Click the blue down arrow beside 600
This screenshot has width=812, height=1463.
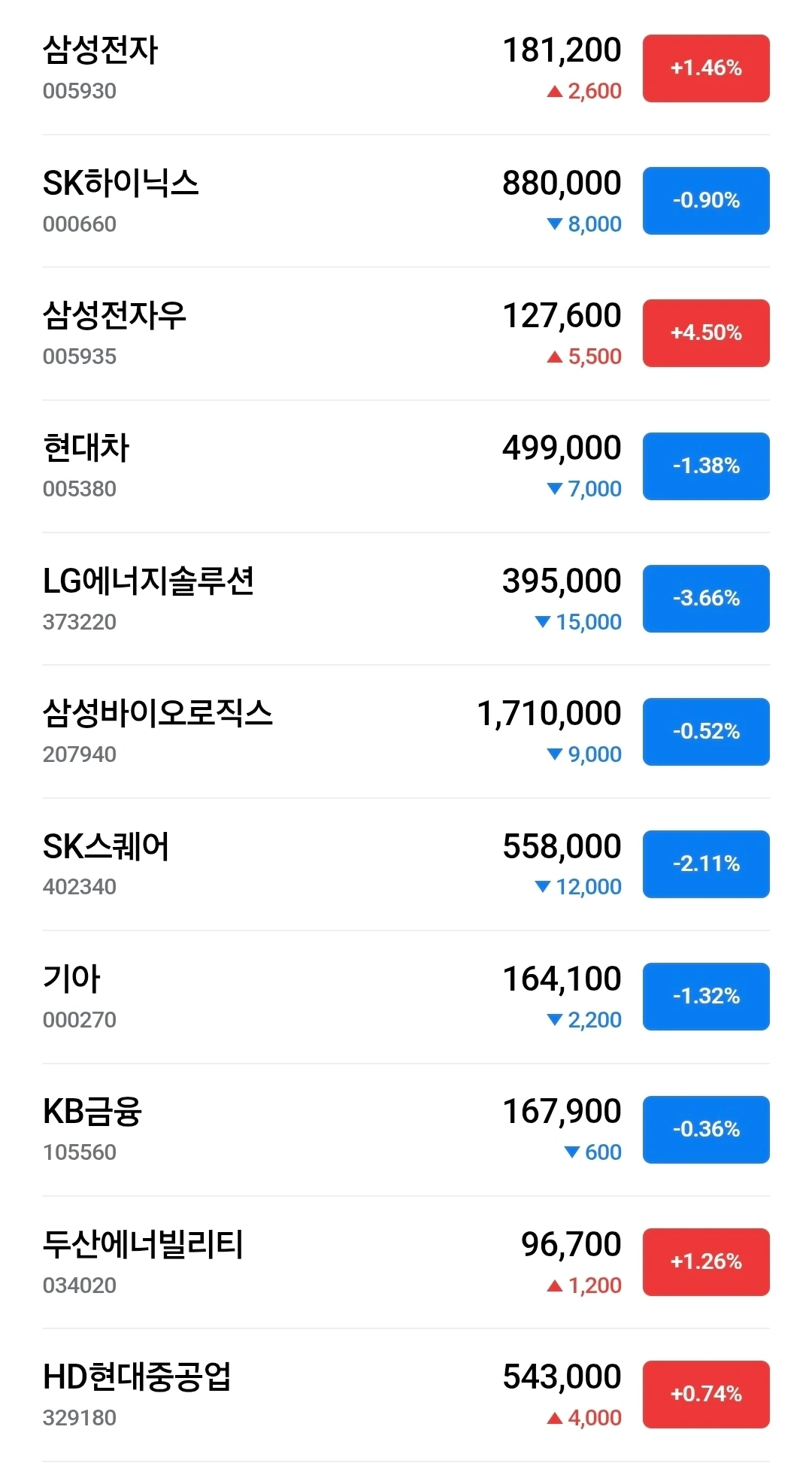coord(572,1152)
